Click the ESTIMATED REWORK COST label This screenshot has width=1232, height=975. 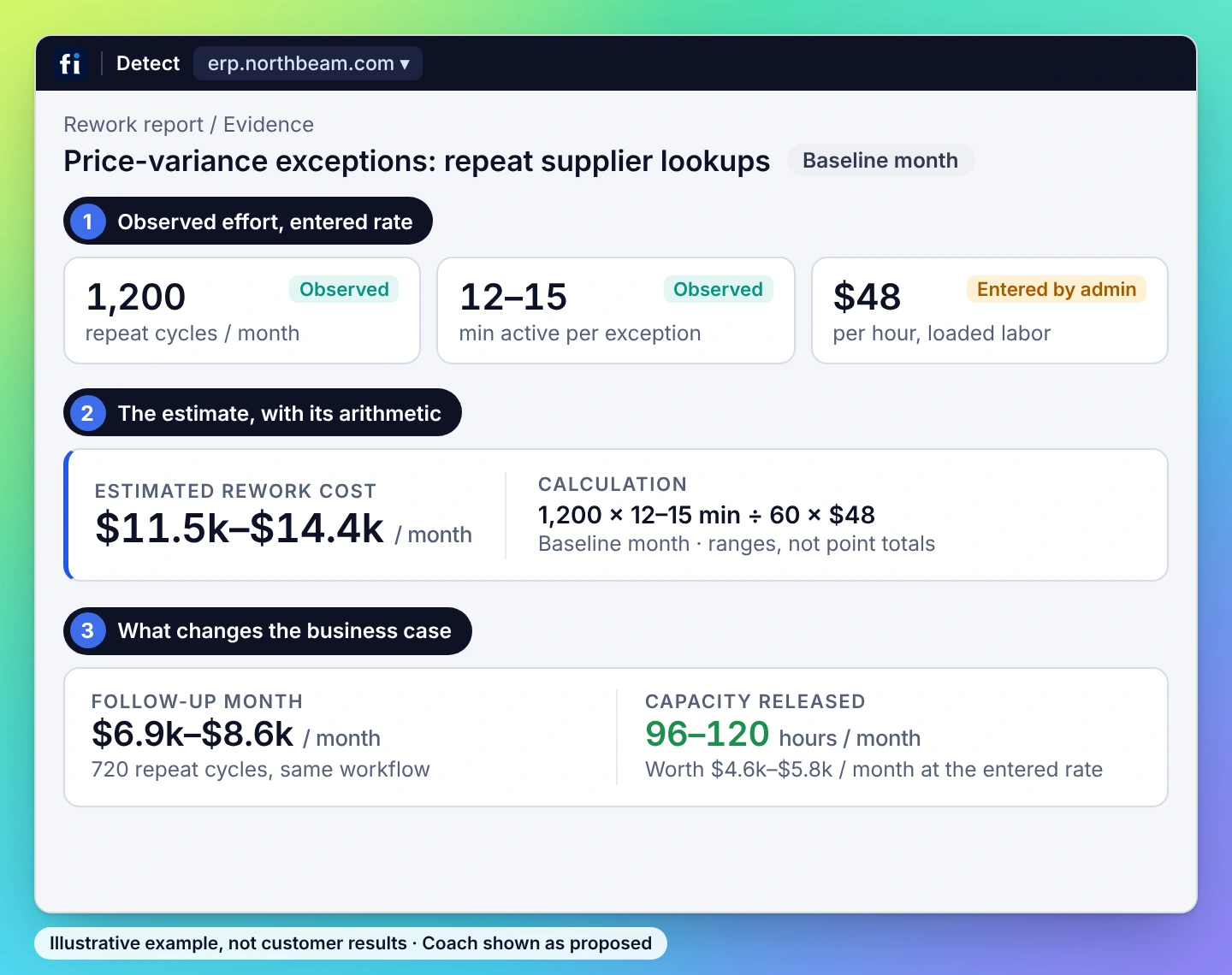click(236, 491)
